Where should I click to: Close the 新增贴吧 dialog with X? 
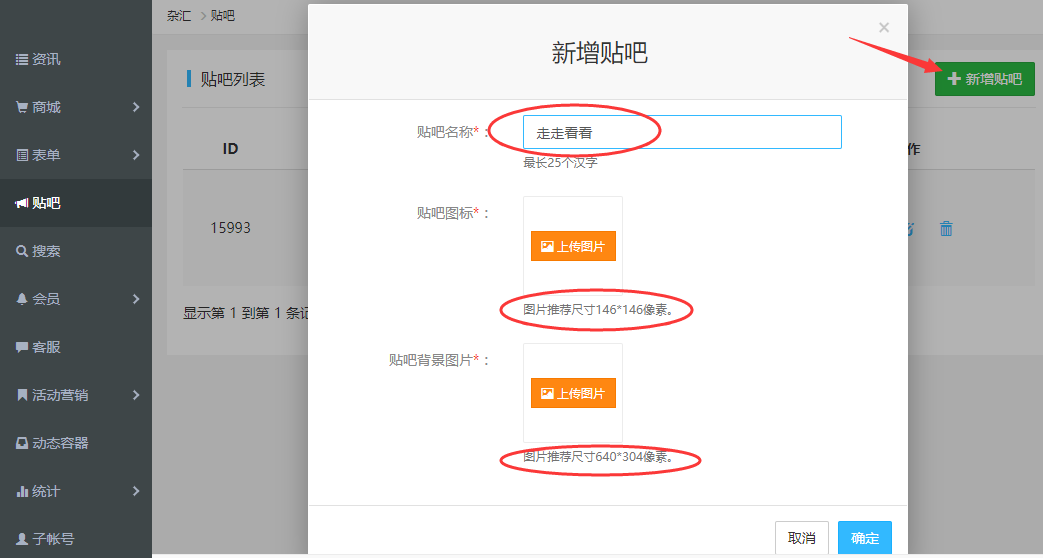(x=884, y=28)
